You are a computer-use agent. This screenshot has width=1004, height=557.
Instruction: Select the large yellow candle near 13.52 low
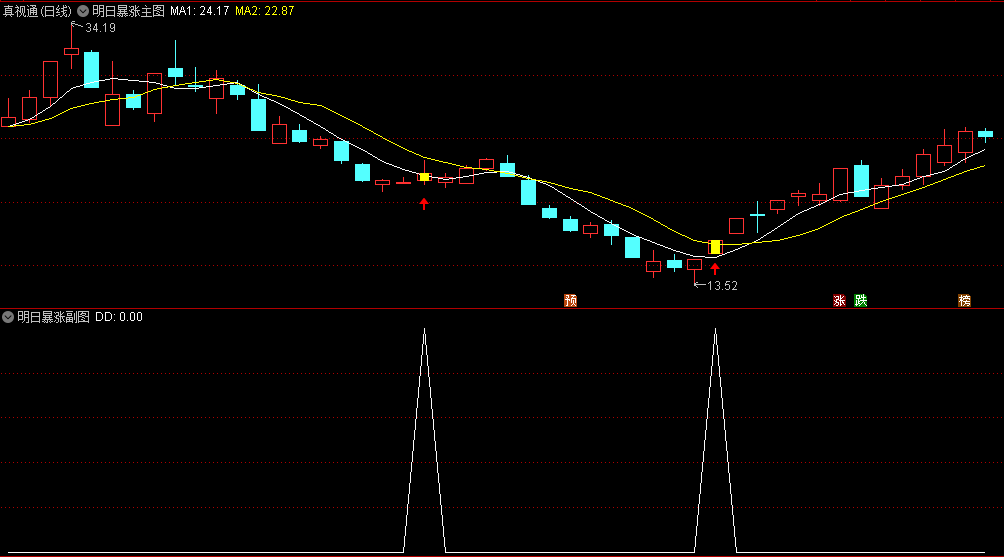(715, 247)
